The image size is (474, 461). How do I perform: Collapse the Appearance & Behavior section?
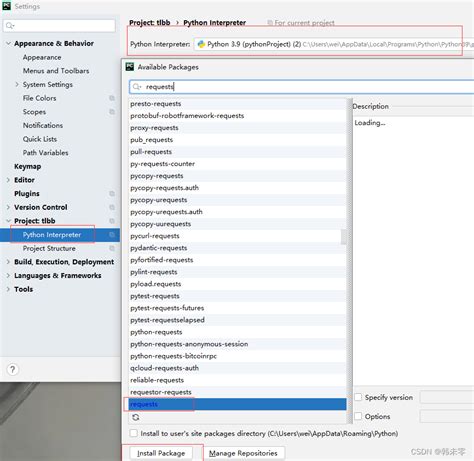point(8,43)
